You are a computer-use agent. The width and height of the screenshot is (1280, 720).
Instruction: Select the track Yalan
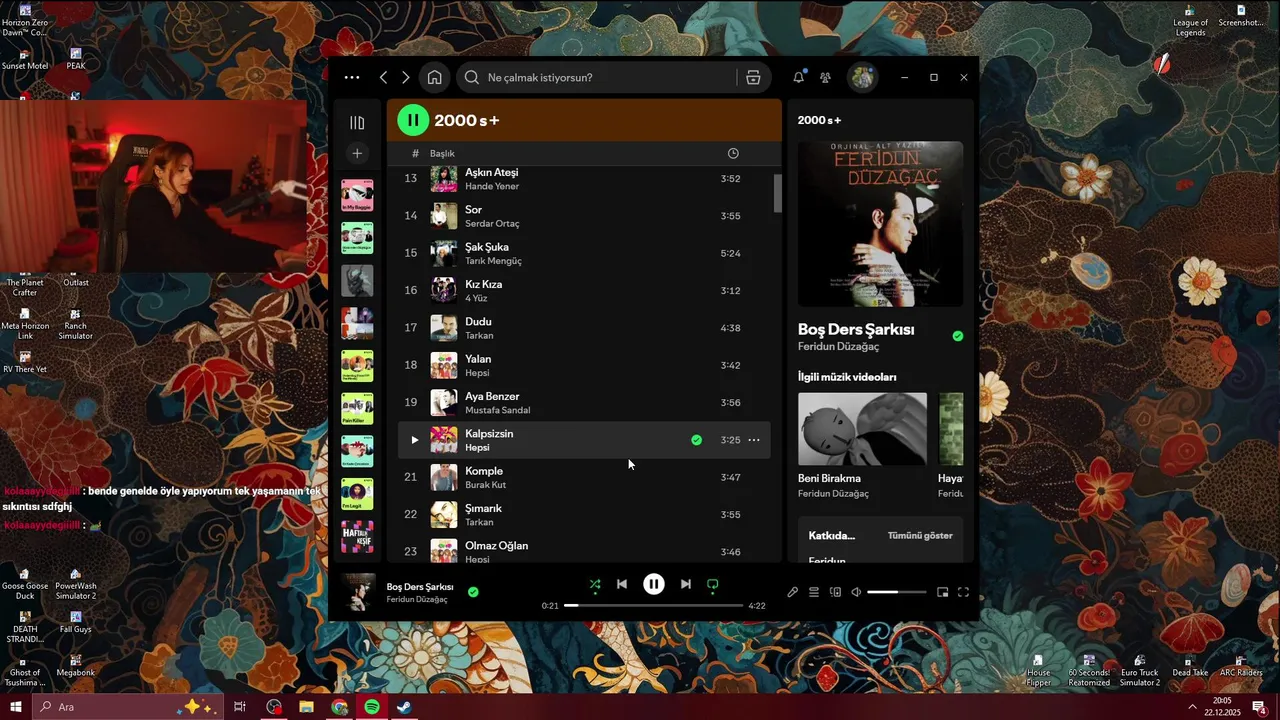pyautogui.click(x=478, y=359)
